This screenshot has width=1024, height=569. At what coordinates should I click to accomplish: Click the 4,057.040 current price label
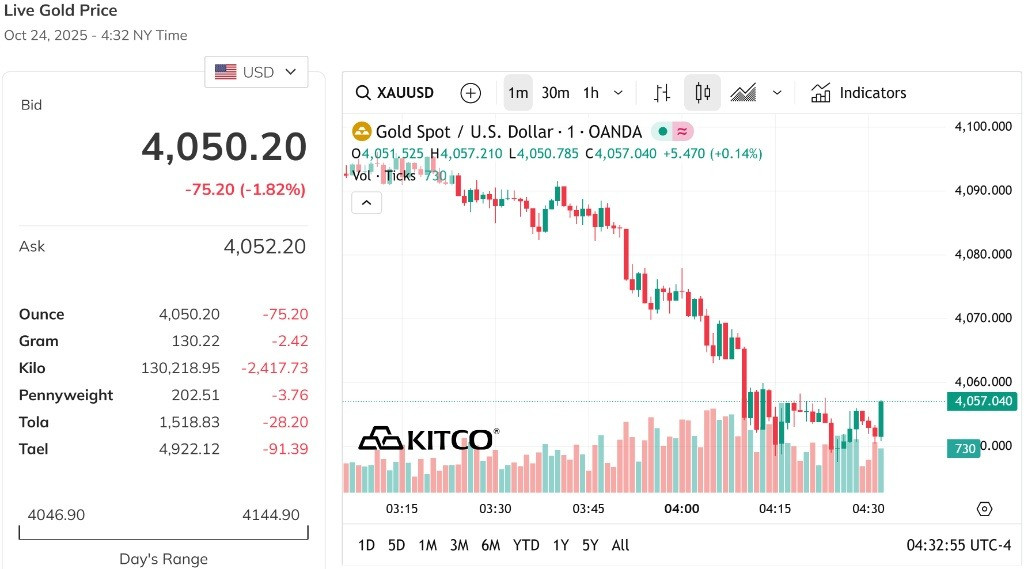982,401
